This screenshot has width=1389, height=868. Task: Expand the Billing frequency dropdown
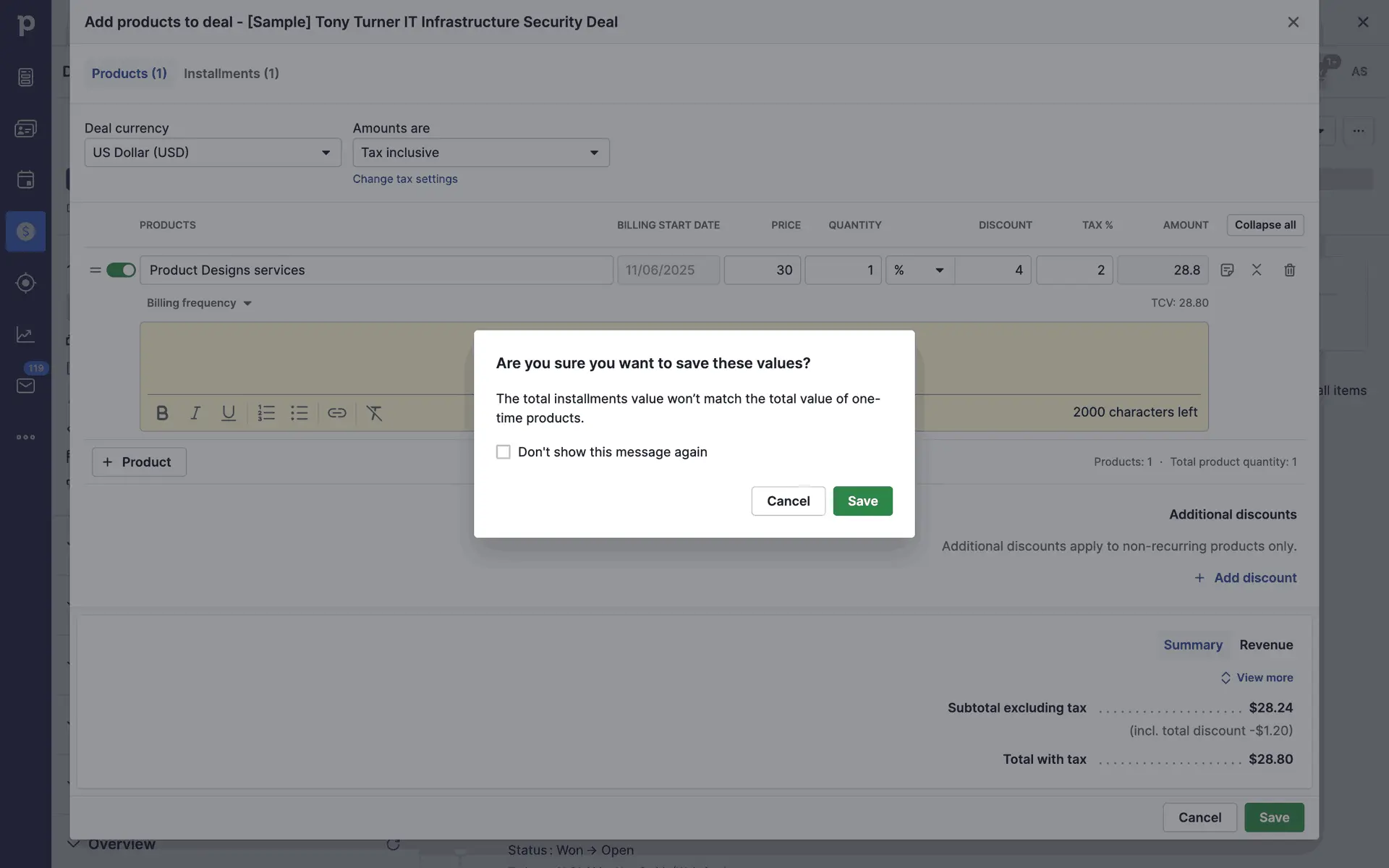199,303
